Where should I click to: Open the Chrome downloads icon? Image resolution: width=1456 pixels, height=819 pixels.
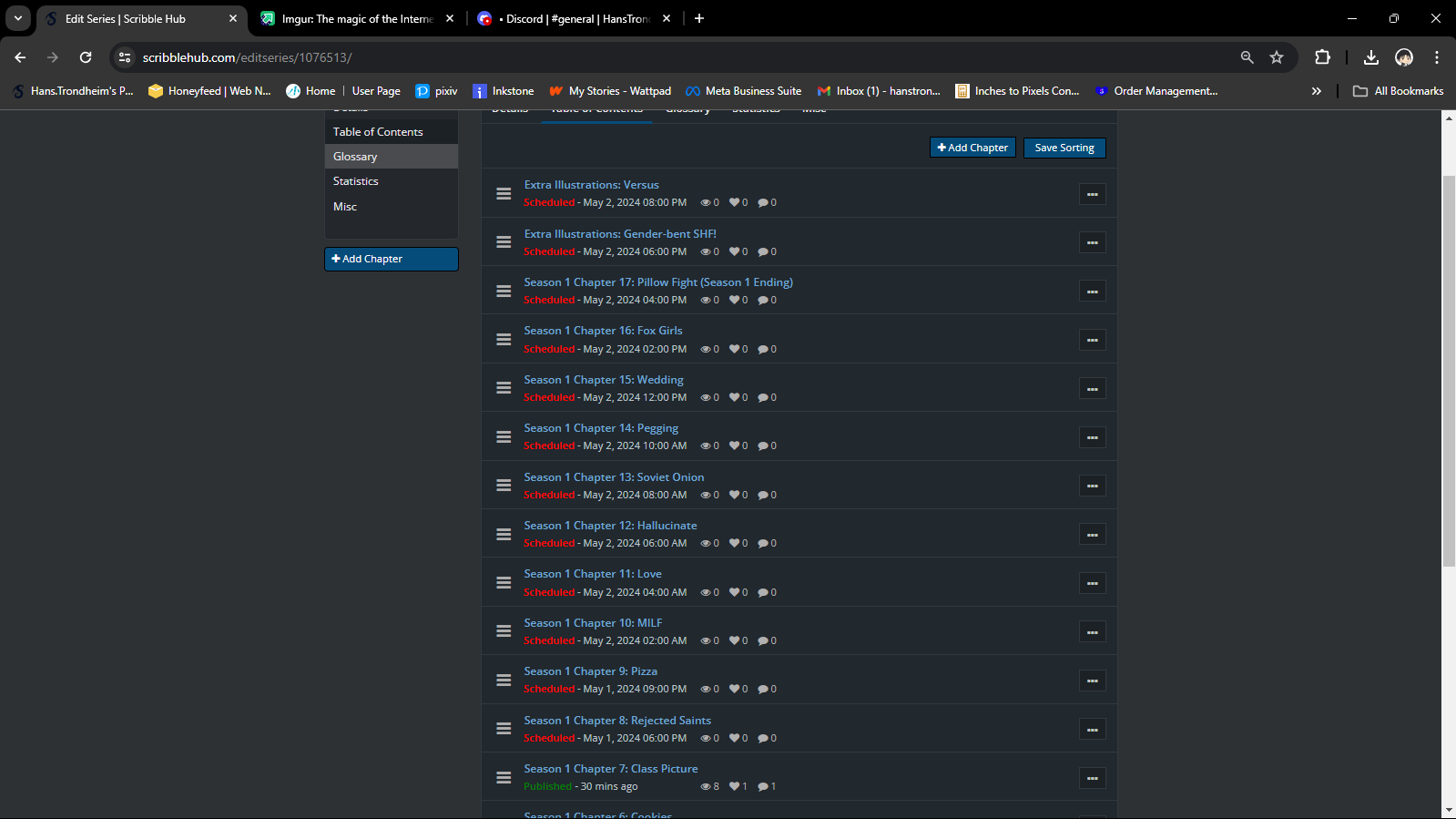[1370, 57]
